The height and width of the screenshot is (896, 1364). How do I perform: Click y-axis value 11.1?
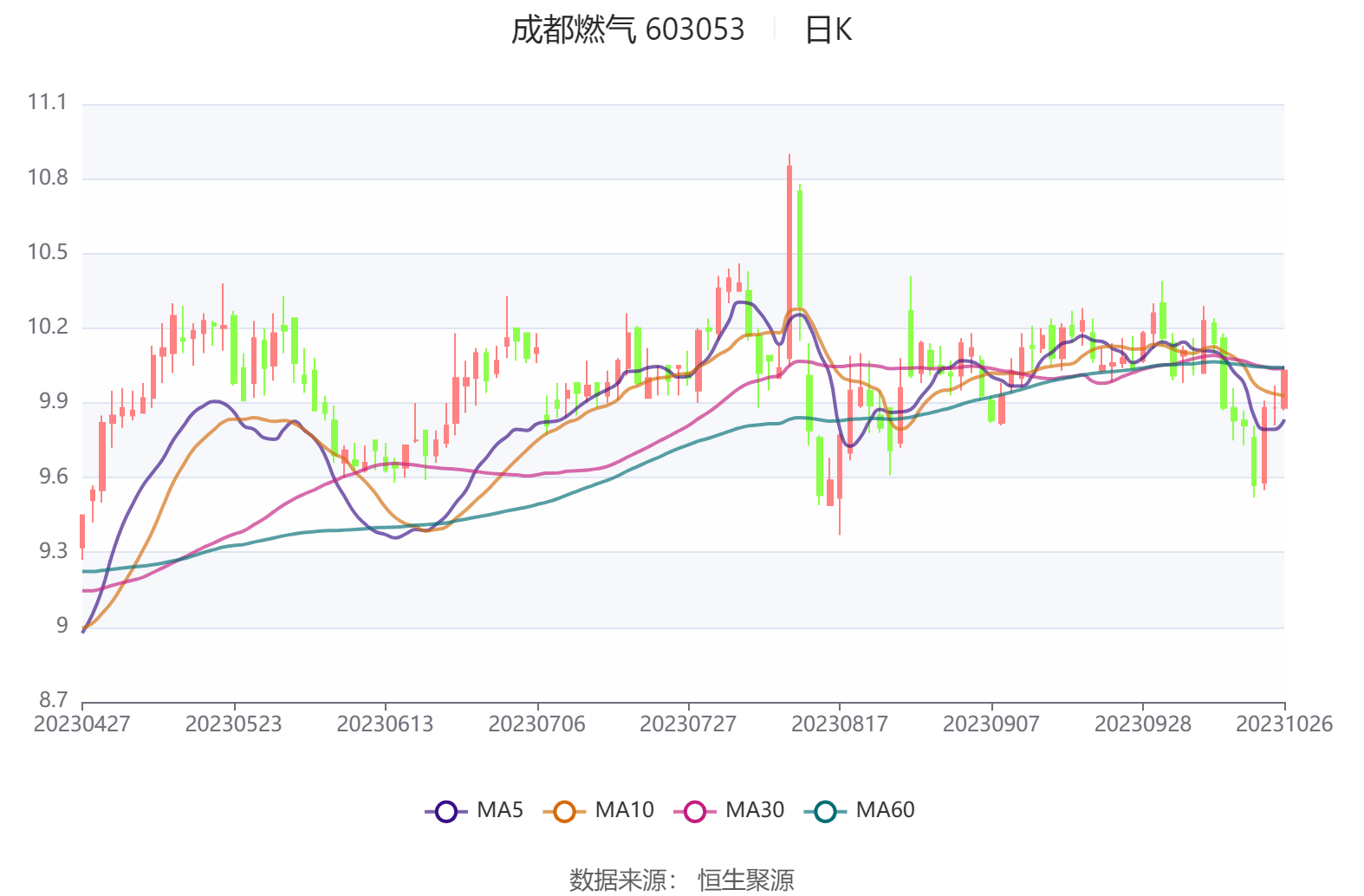47,103
